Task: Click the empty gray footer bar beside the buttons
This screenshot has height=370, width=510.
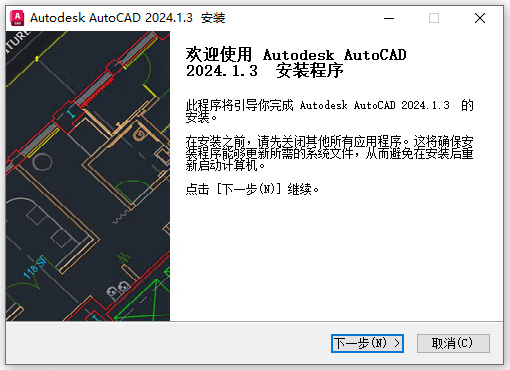Action: point(168,343)
